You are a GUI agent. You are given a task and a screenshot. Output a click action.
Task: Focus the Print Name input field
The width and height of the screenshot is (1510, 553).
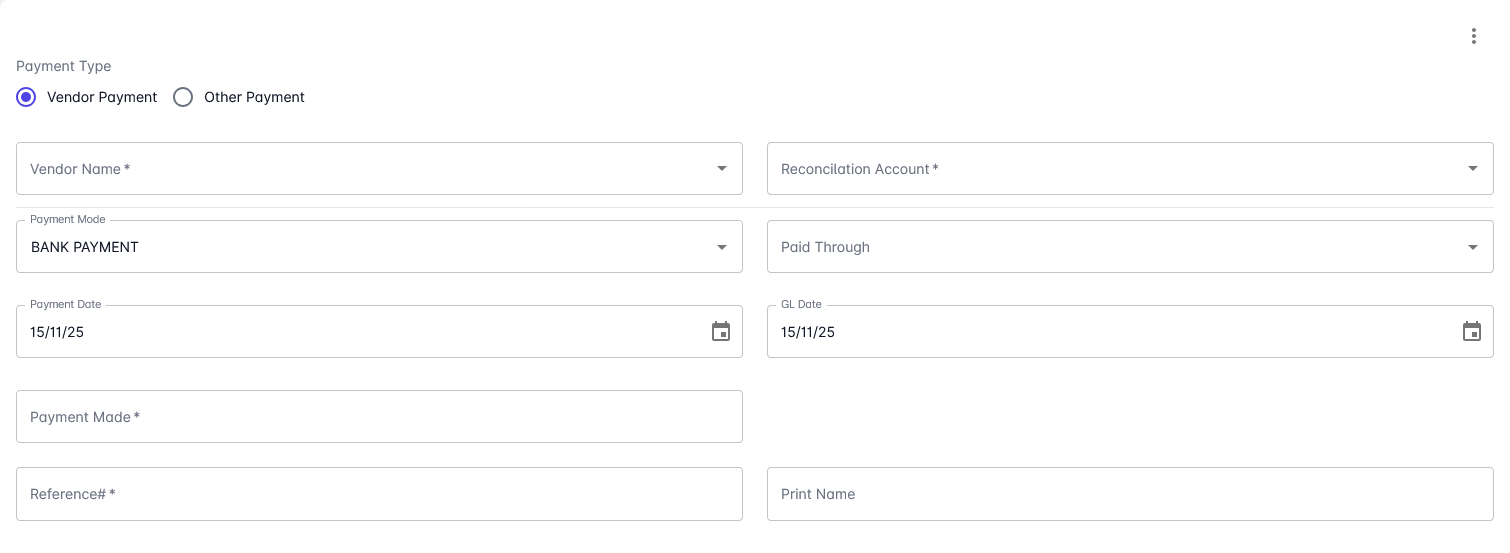point(1129,494)
